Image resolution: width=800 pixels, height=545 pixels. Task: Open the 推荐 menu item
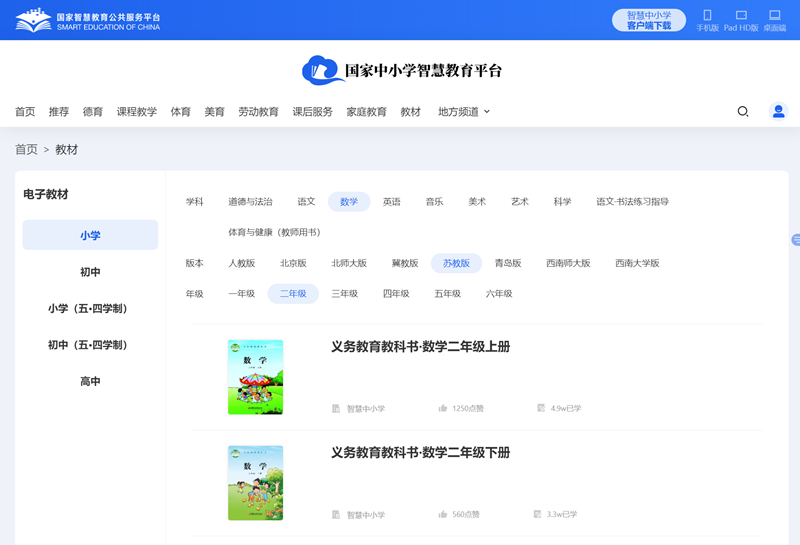tap(59, 112)
